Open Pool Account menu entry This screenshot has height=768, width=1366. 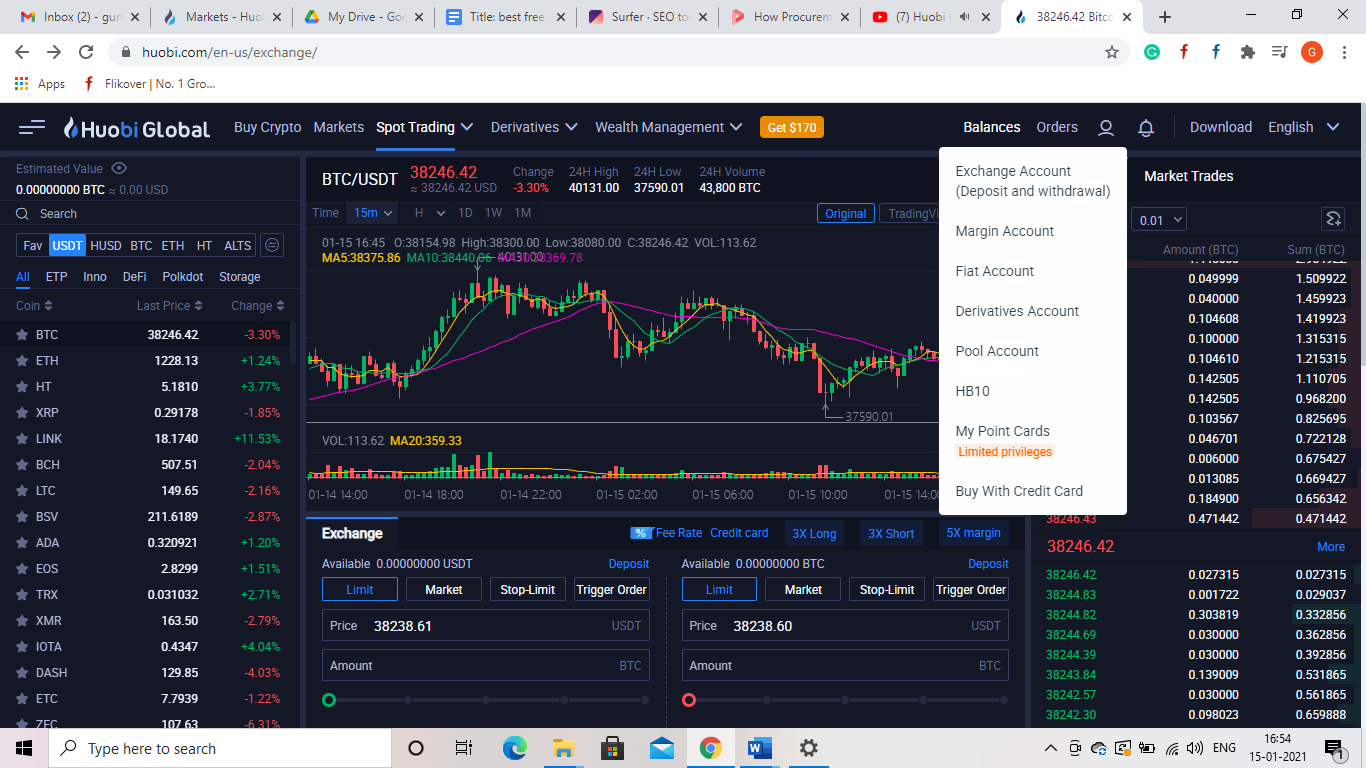point(997,351)
